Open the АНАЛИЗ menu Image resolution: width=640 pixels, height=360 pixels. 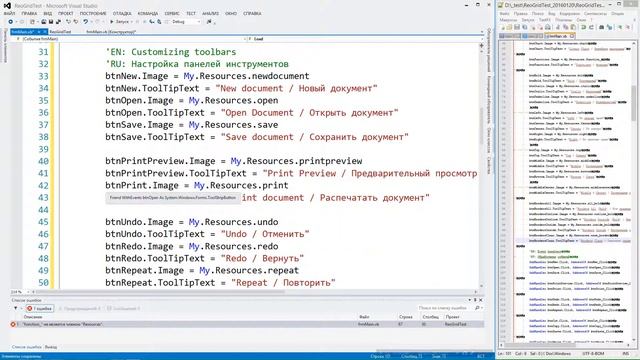click(x=210, y=13)
